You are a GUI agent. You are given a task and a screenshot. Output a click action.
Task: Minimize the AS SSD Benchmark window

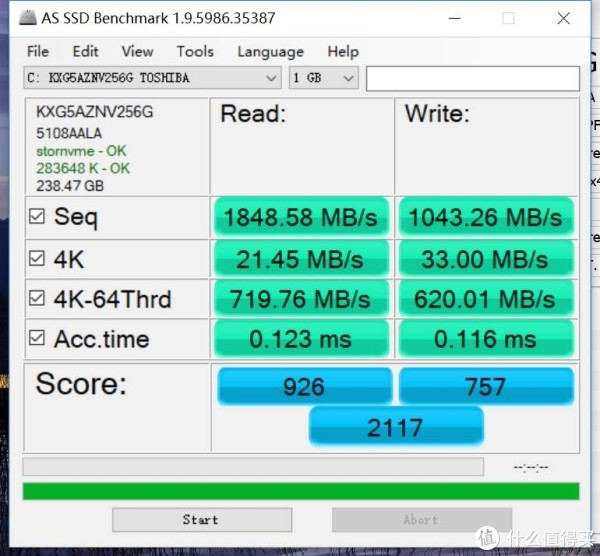pos(455,18)
